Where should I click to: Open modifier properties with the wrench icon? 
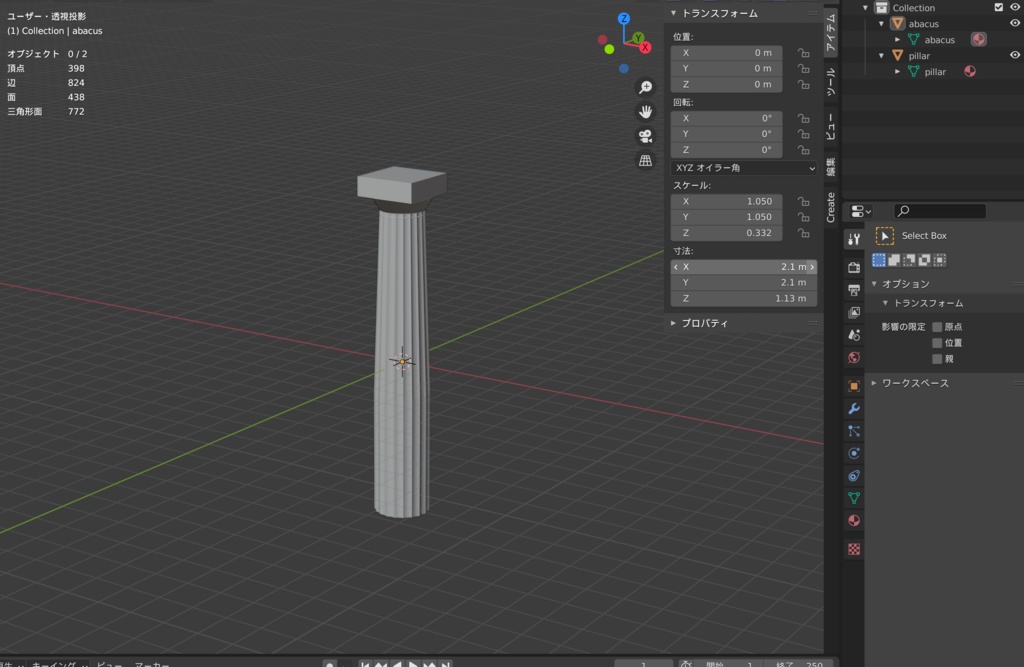tap(852, 408)
